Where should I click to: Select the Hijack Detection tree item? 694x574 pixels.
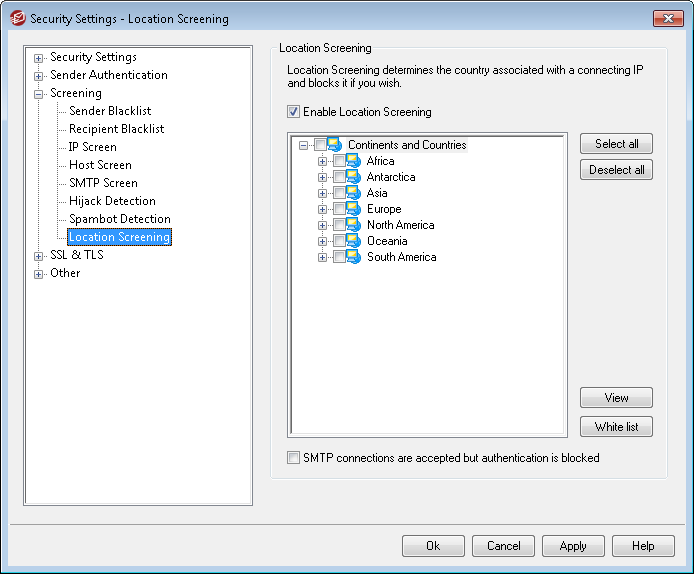pos(112,201)
